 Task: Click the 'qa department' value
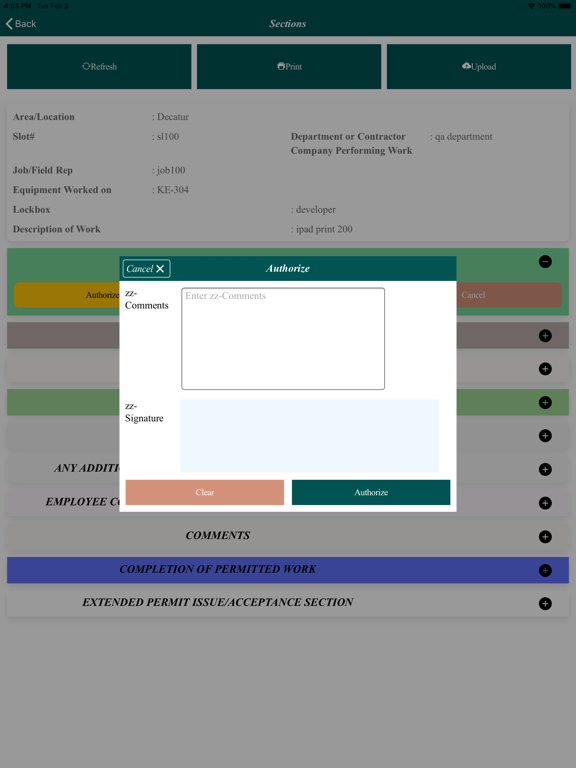point(464,137)
